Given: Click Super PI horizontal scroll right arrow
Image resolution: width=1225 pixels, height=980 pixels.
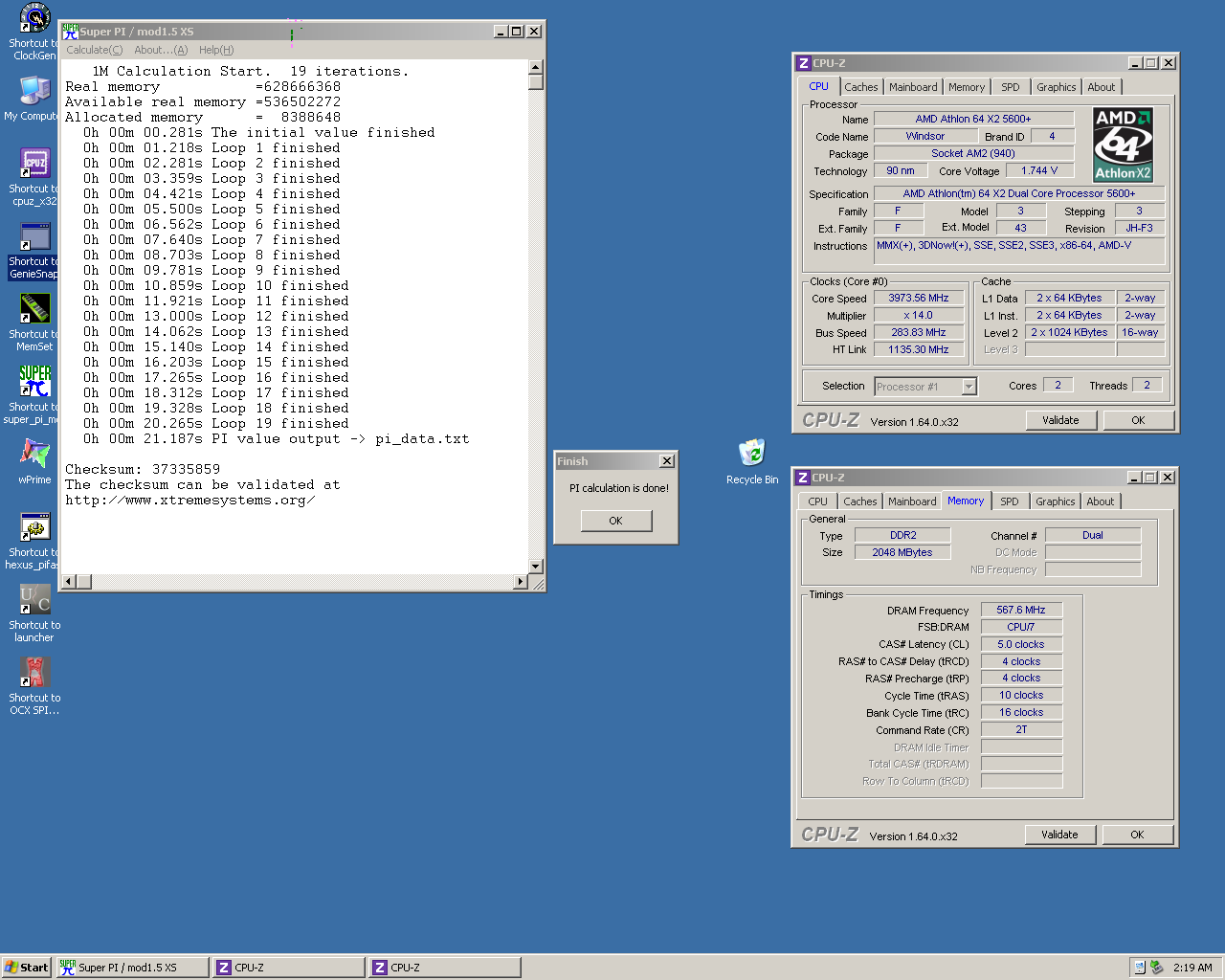Looking at the screenshot, I should [521, 582].
